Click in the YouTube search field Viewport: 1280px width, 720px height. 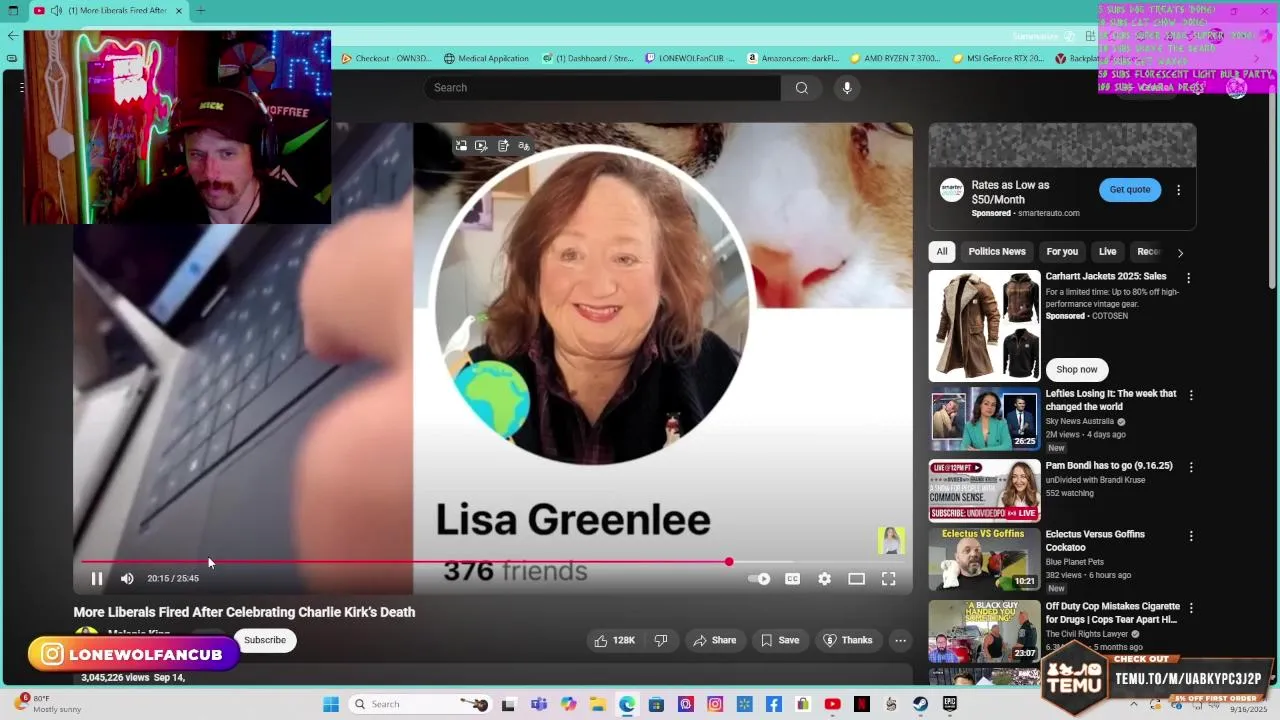(602, 88)
